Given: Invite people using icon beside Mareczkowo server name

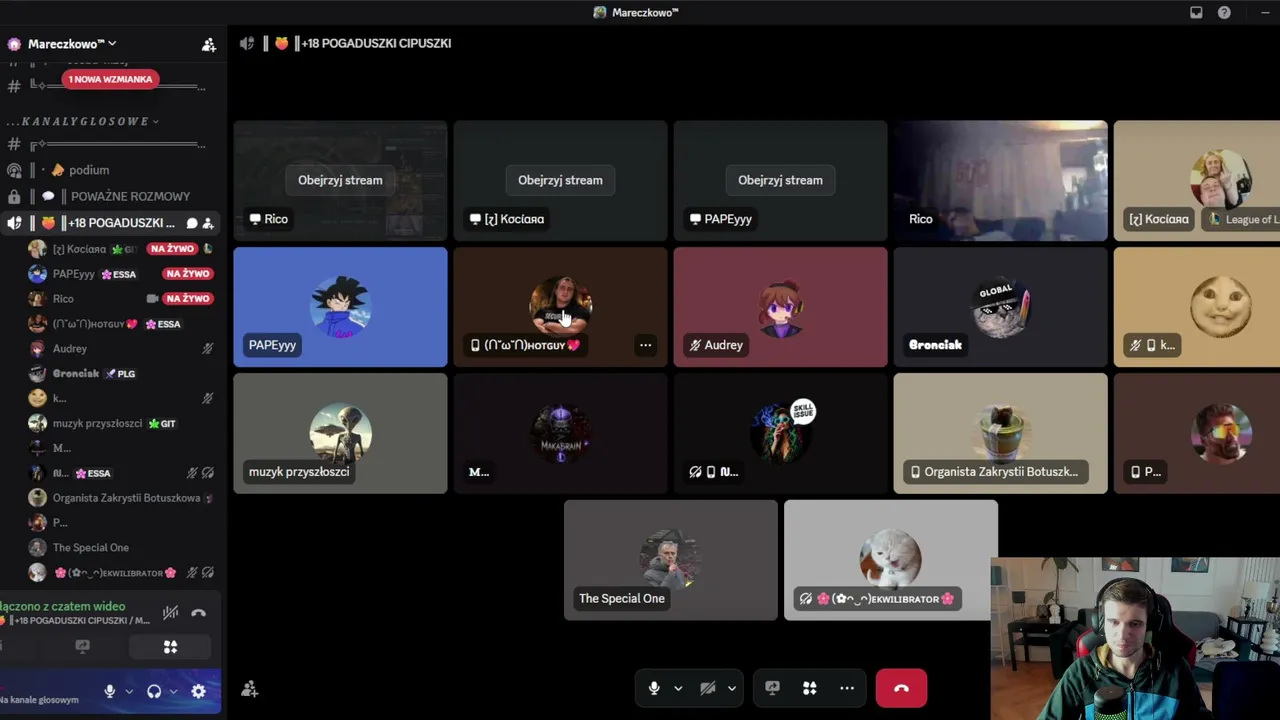Looking at the screenshot, I should (208, 44).
